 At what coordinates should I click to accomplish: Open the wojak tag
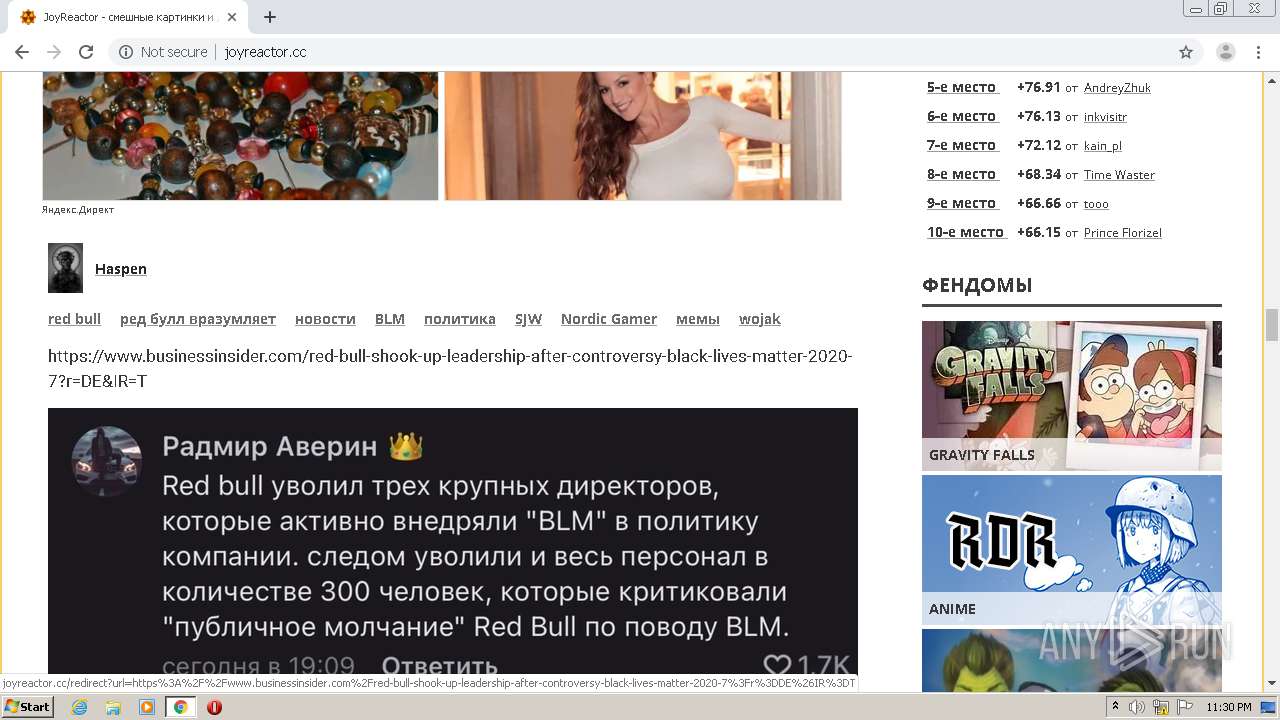coord(760,319)
